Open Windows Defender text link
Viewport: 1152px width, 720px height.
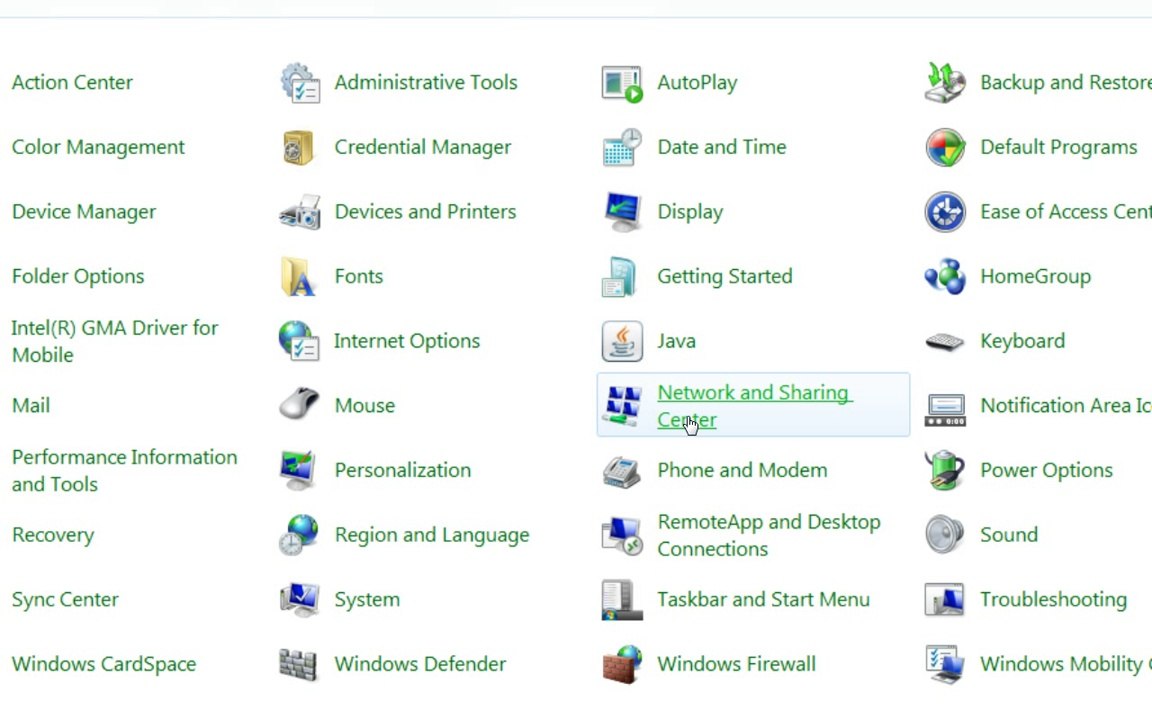pyautogui.click(x=420, y=664)
